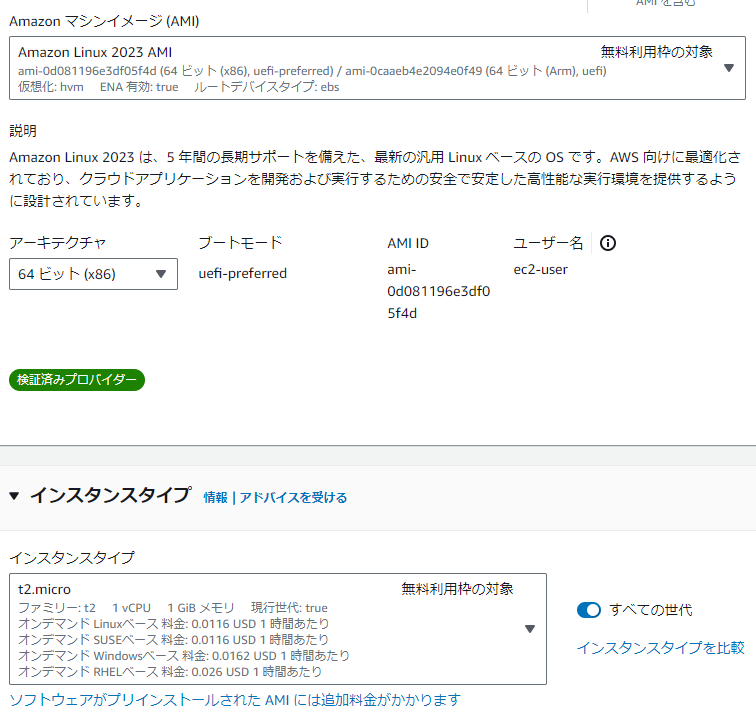Click the ルートデバイスタイプ: ebs detail text
The width and height of the screenshot is (756, 717).
point(266,87)
